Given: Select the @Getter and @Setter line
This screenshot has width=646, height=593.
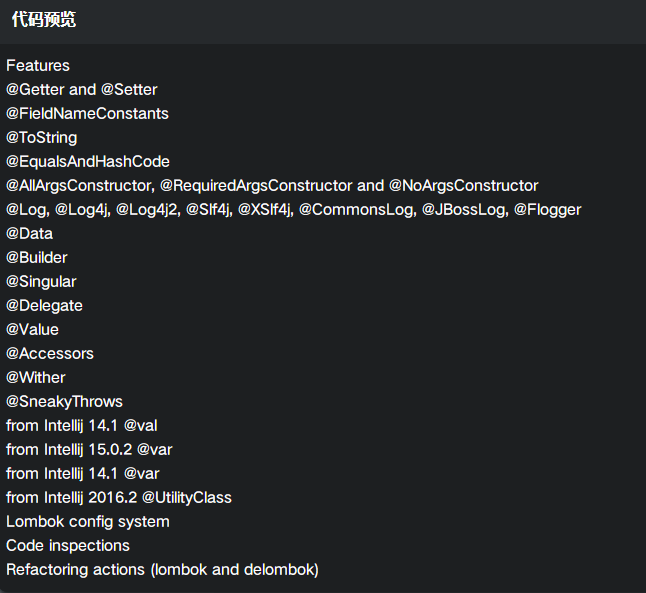Looking at the screenshot, I should coord(82,90).
